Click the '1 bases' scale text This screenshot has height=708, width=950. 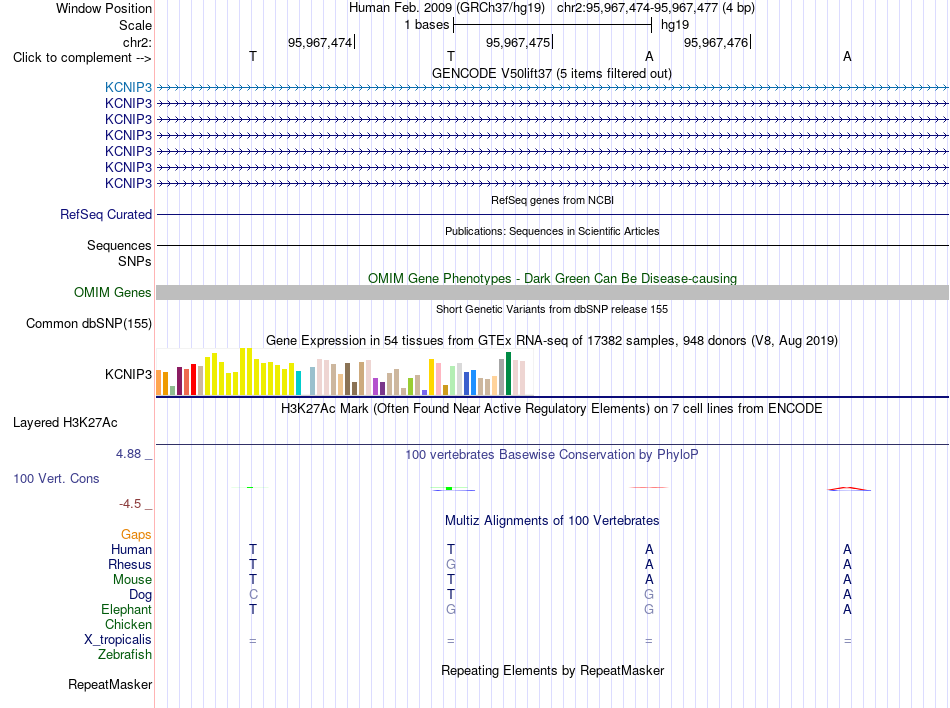[x=427, y=25]
